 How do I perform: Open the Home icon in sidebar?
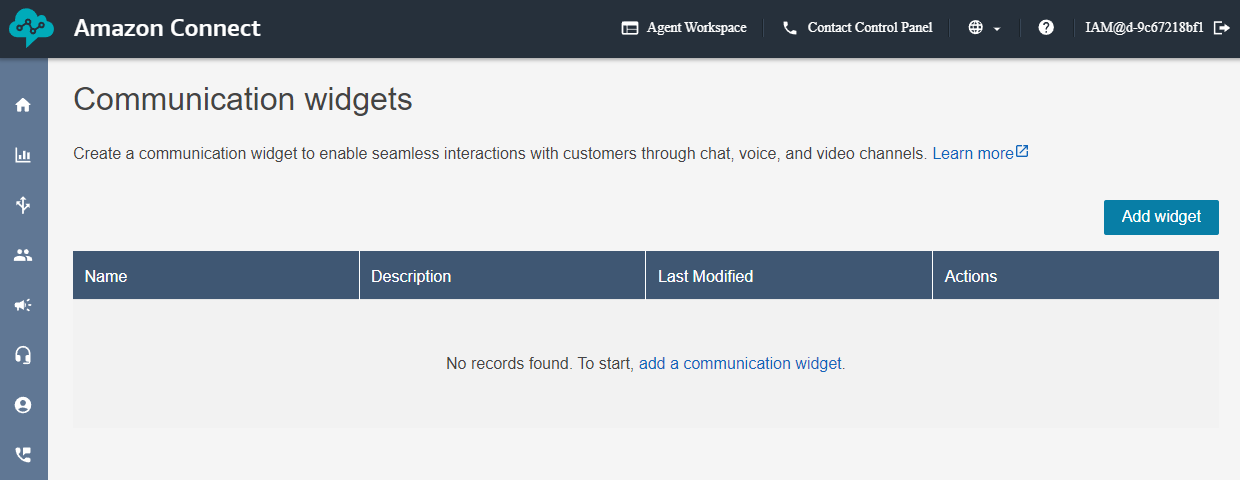pos(23,105)
